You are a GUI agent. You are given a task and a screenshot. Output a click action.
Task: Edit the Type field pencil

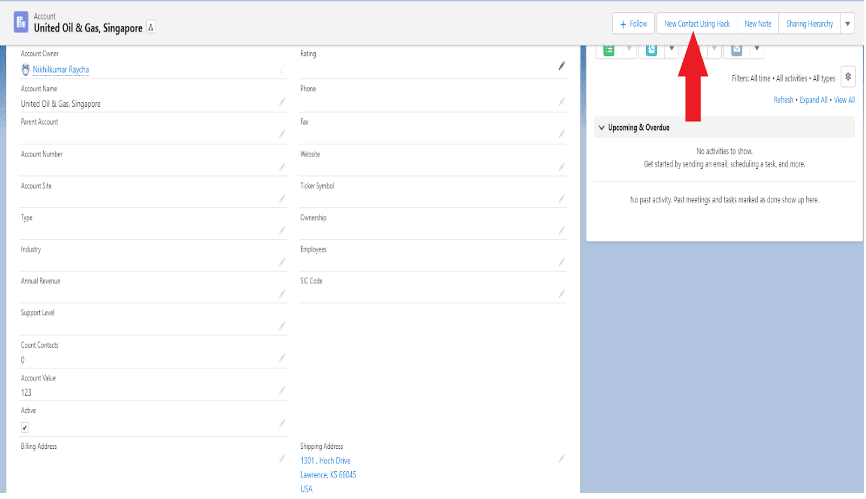[282, 230]
